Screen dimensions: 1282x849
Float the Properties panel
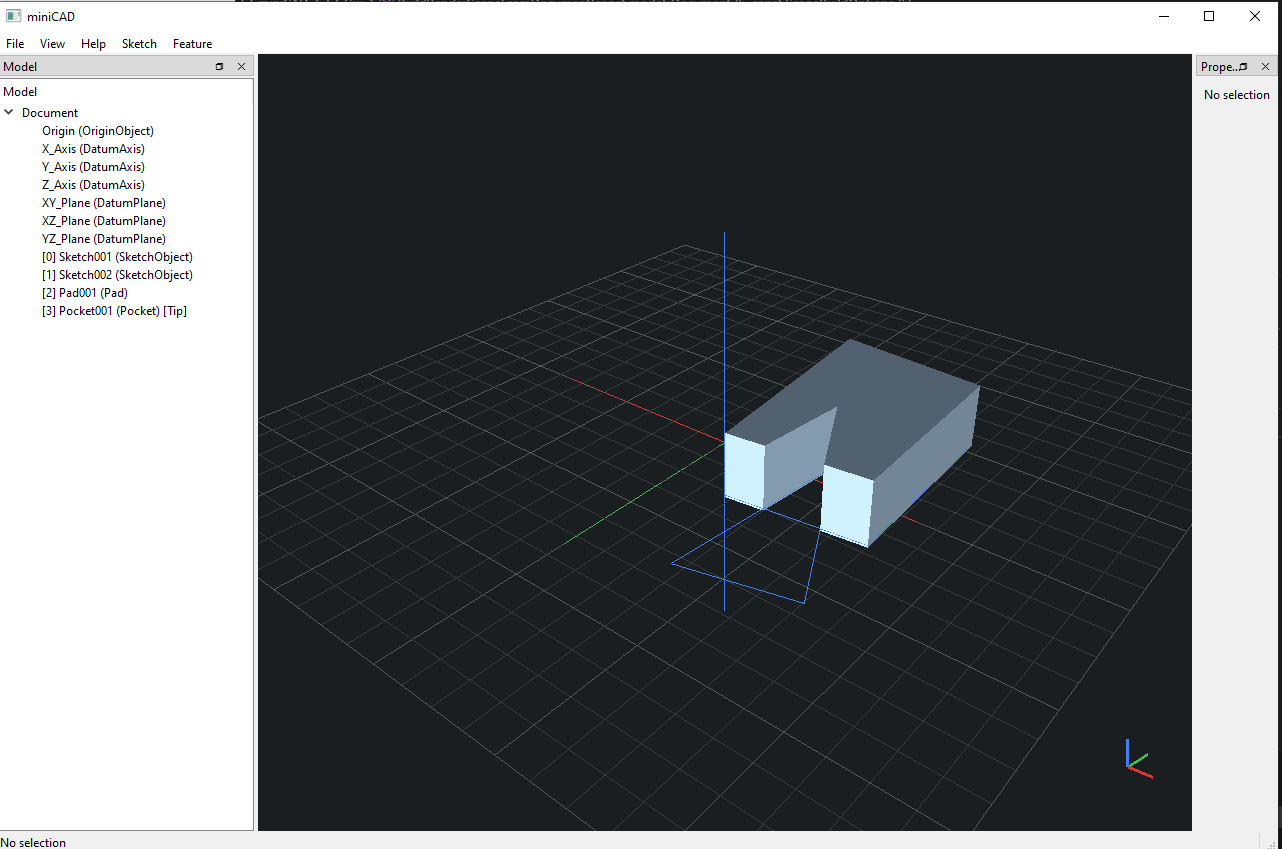1243,67
